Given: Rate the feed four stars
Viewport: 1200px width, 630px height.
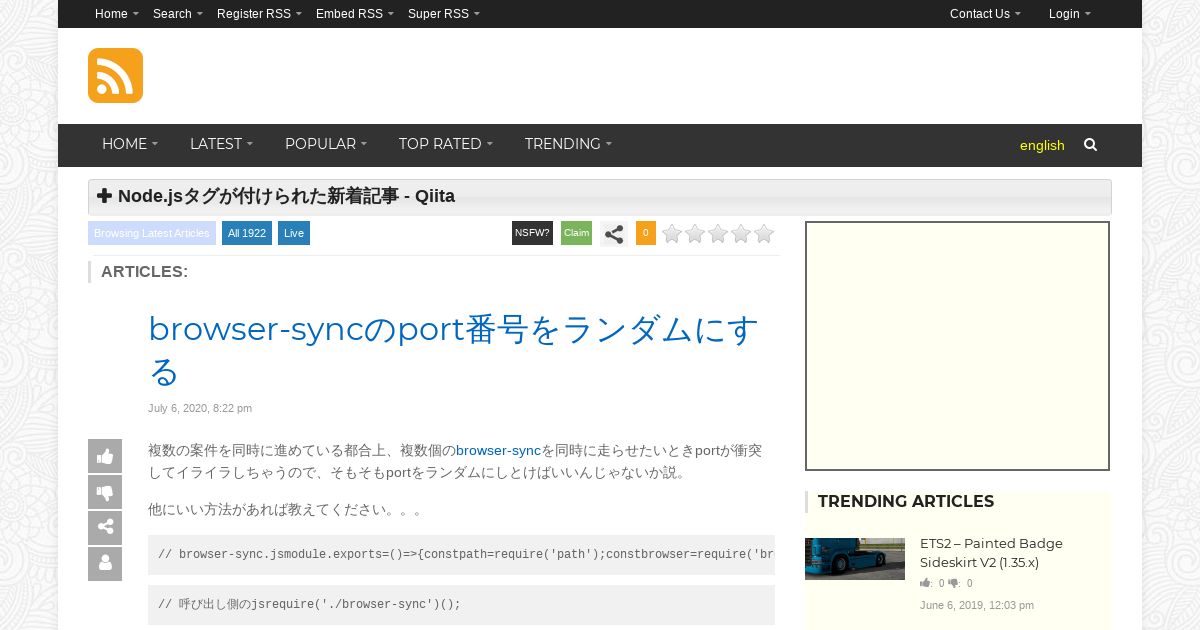Looking at the screenshot, I should click(x=741, y=234).
